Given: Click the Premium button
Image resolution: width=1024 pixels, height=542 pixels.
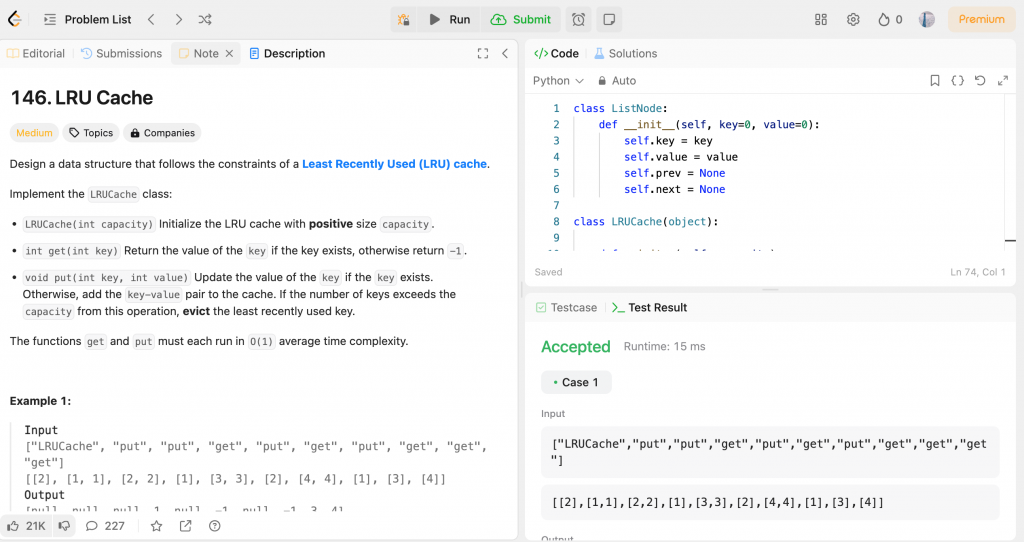Looking at the screenshot, I should pyautogui.click(x=981, y=19).
